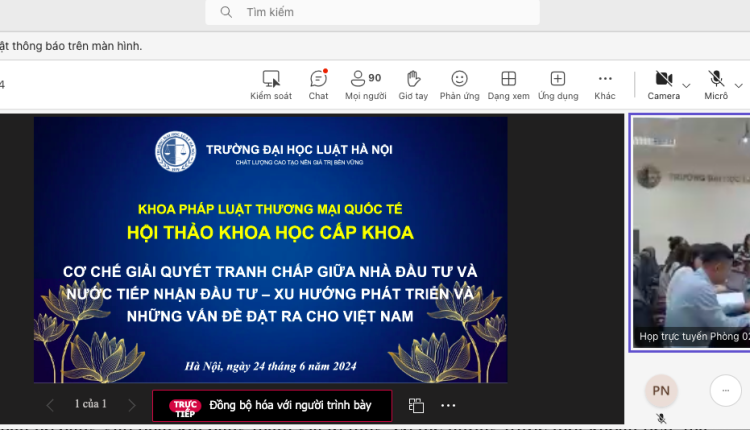Raise hand with Giơ tay
This screenshot has height=430, width=750.
[x=413, y=79]
